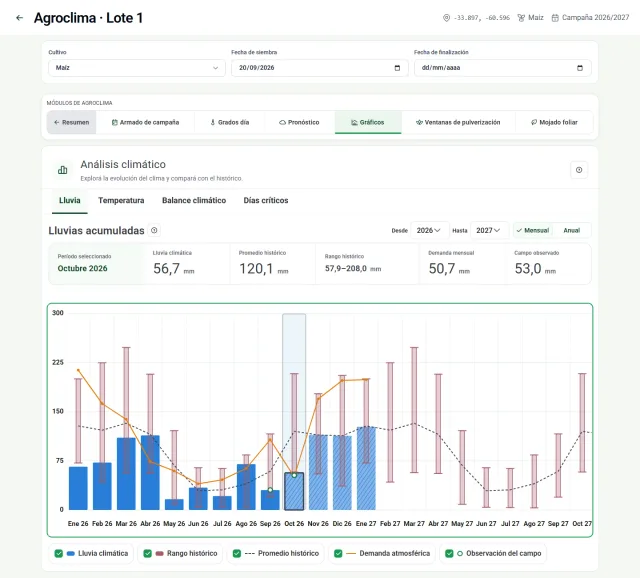Image resolution: width=640 pixels, height=578 pixels.
Task: Go back to Resumen module
Action: (71, 122)
